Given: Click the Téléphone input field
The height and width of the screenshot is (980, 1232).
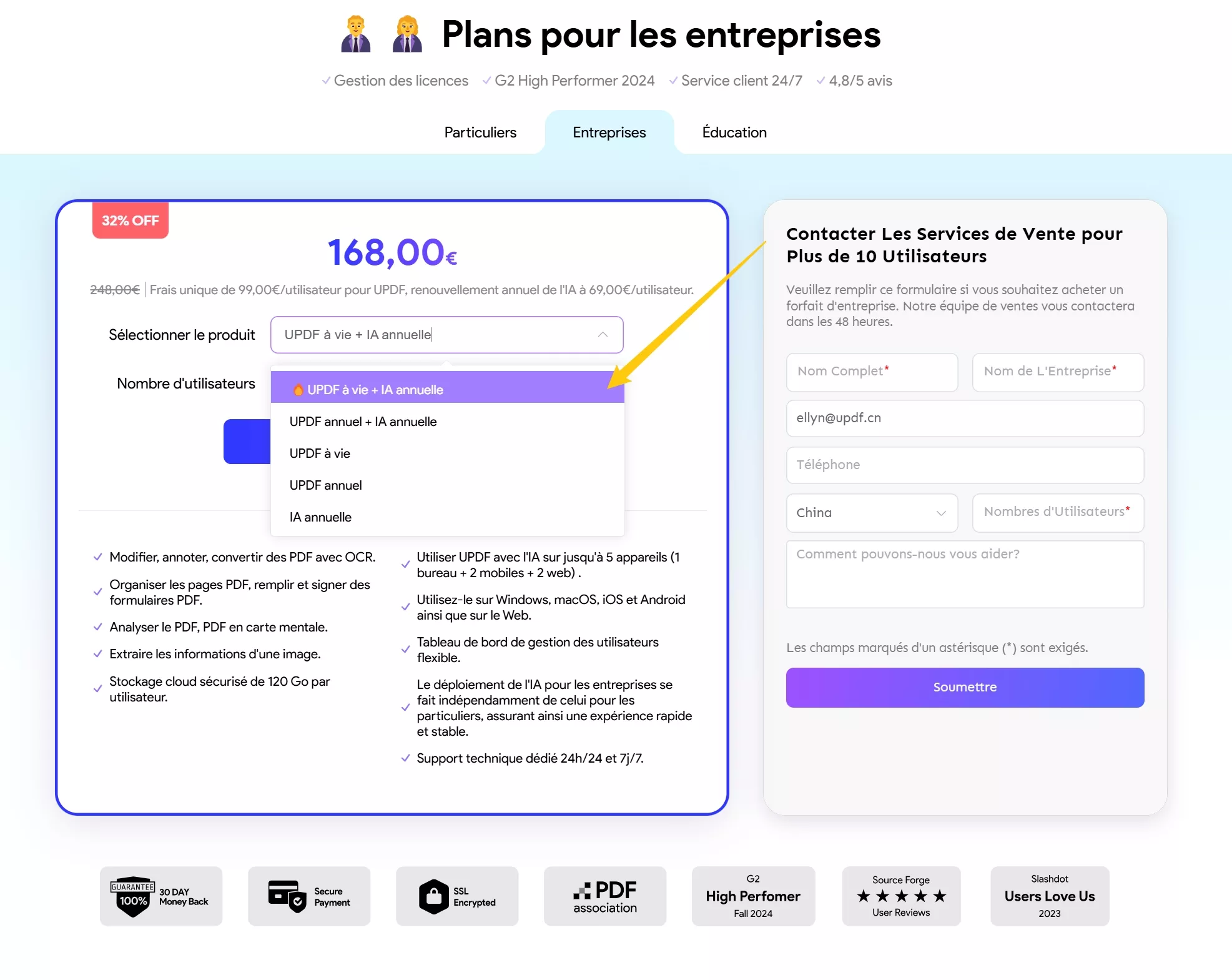Looking at the screenshot, I should pos(965,464).
